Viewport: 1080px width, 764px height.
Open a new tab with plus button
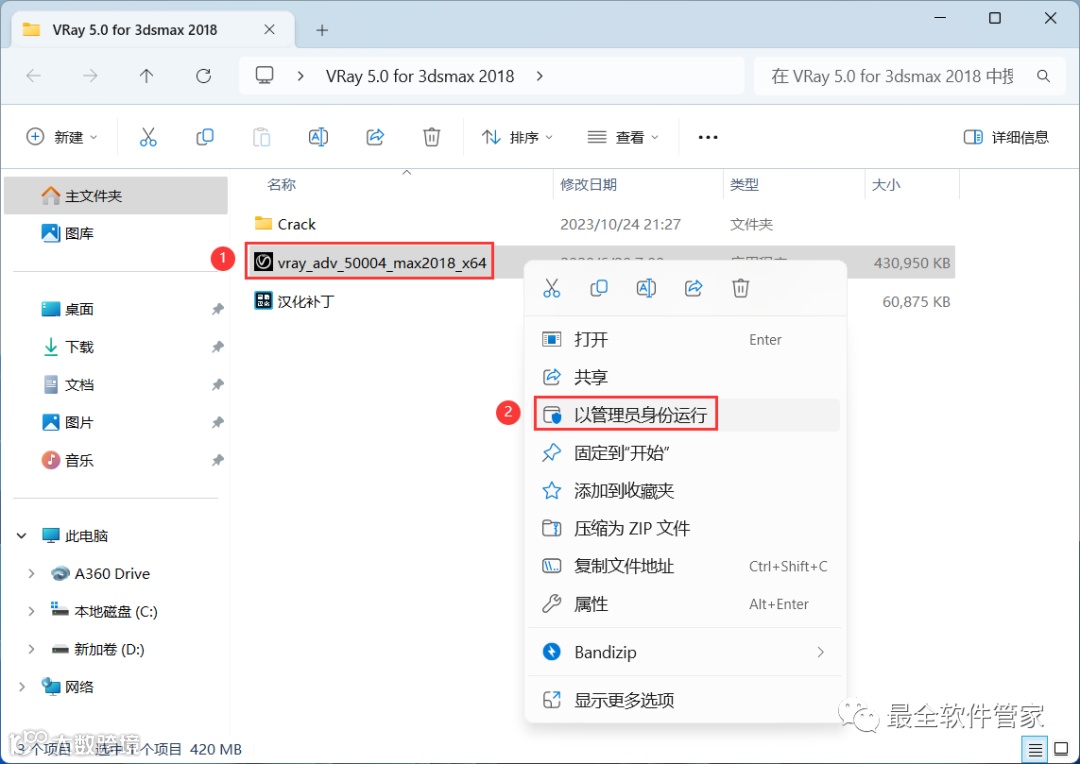[x=322, y=30]
